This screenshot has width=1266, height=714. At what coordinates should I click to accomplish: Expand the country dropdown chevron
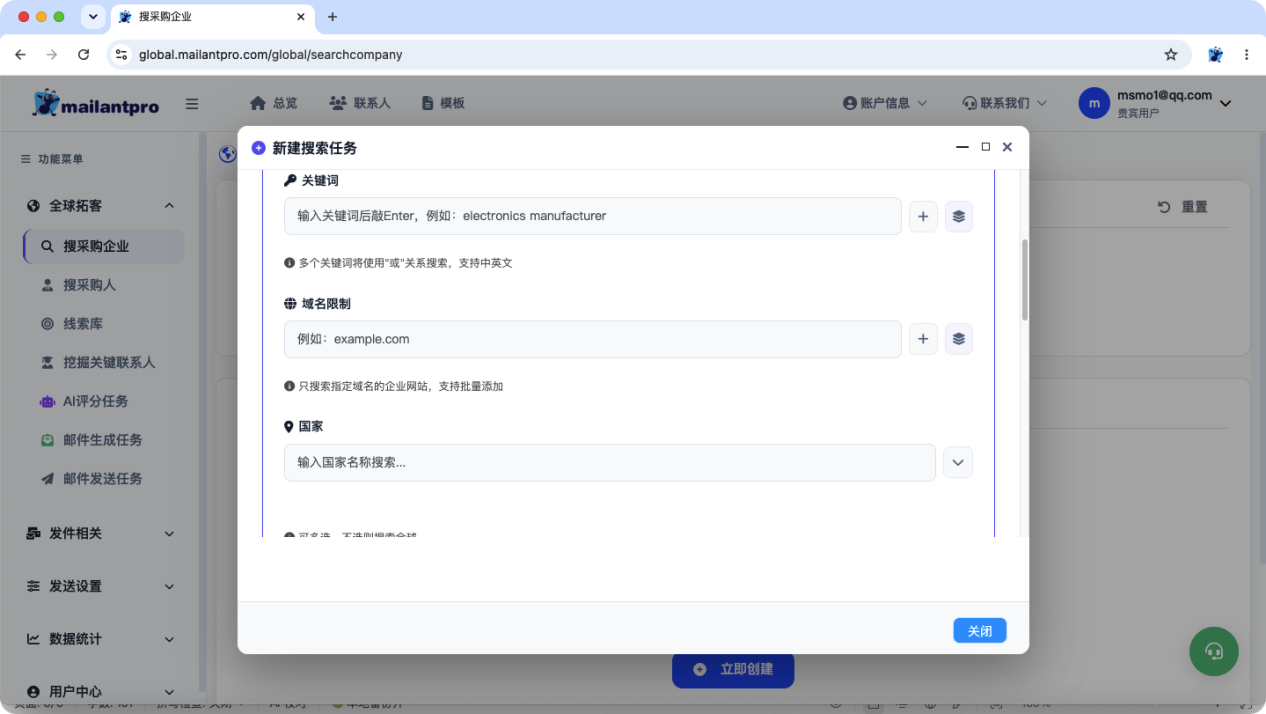pos(958,462)
